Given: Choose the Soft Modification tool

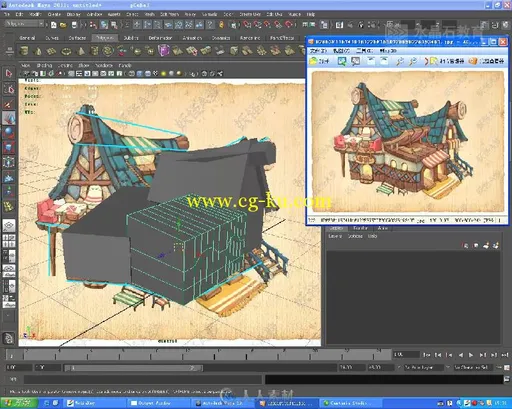Looking at the screenshot, I should [x=9, y=177].
